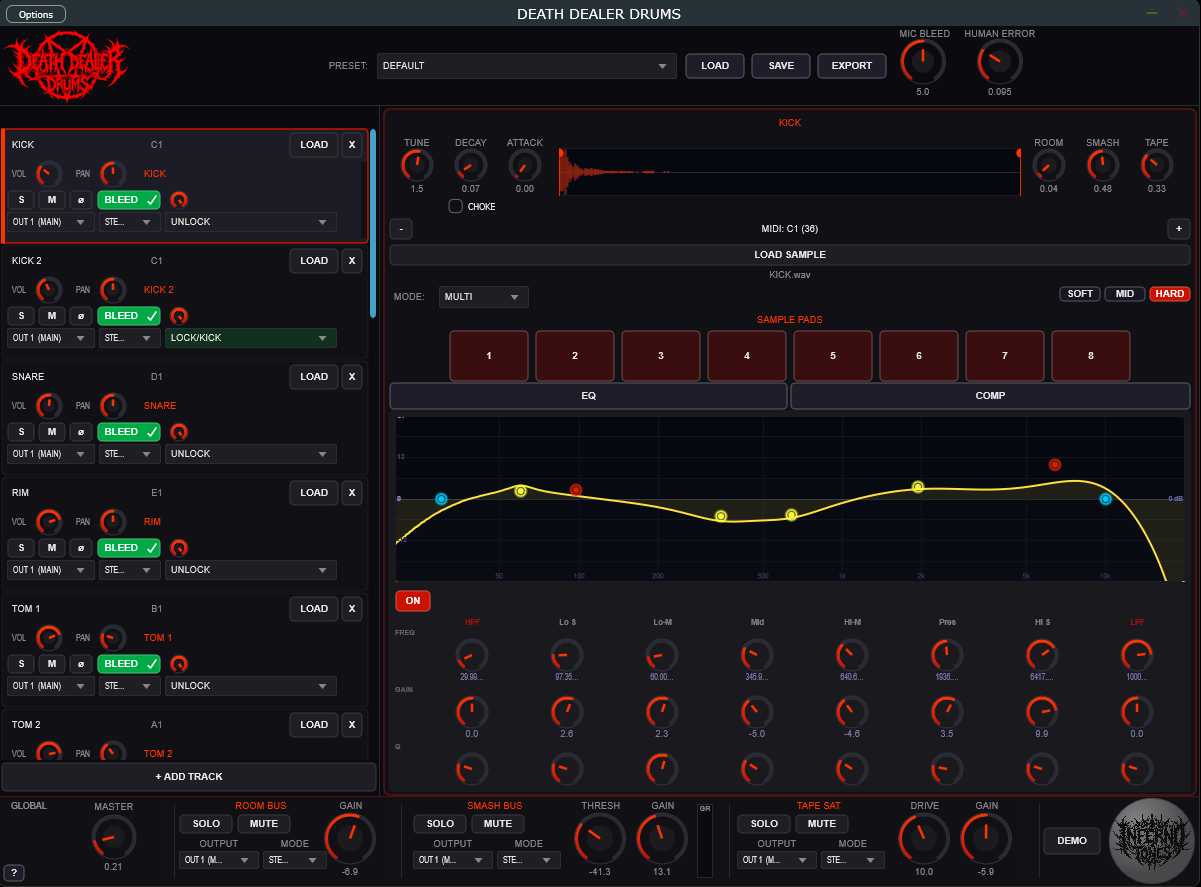Click the TAPE SAT DRIVE knob

pyautogui.click(x=924, y=838)
